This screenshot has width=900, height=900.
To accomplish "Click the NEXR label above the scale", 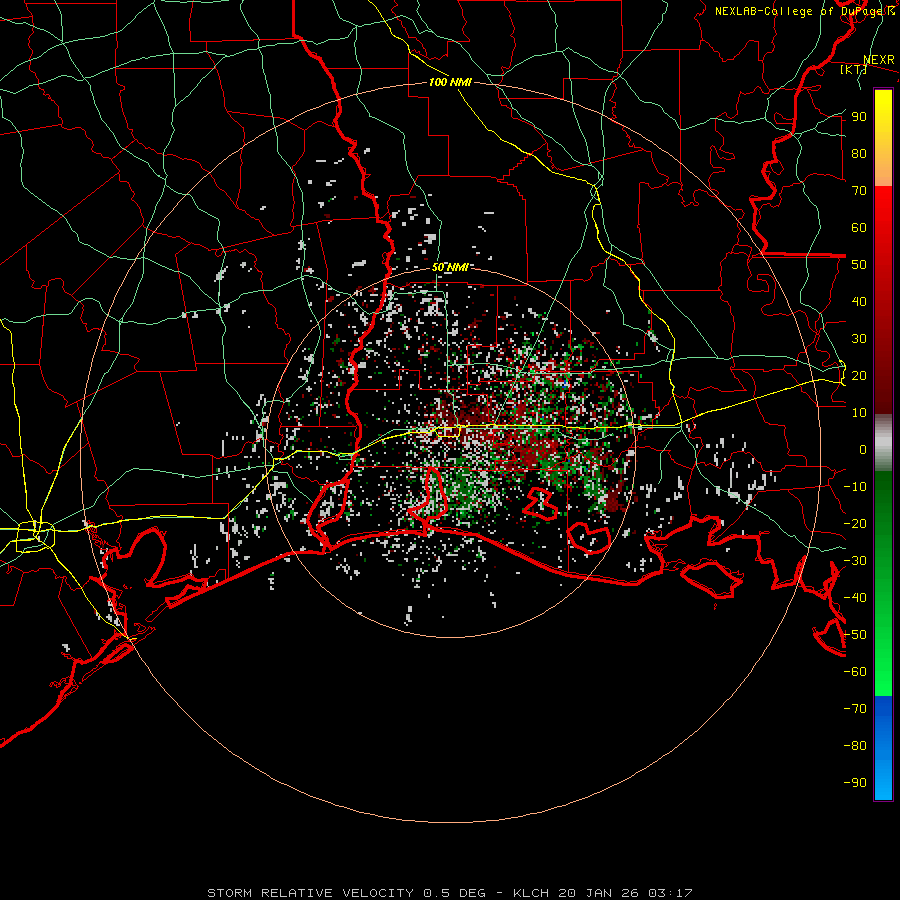I will pyautogui.click(x=878, y=60).
